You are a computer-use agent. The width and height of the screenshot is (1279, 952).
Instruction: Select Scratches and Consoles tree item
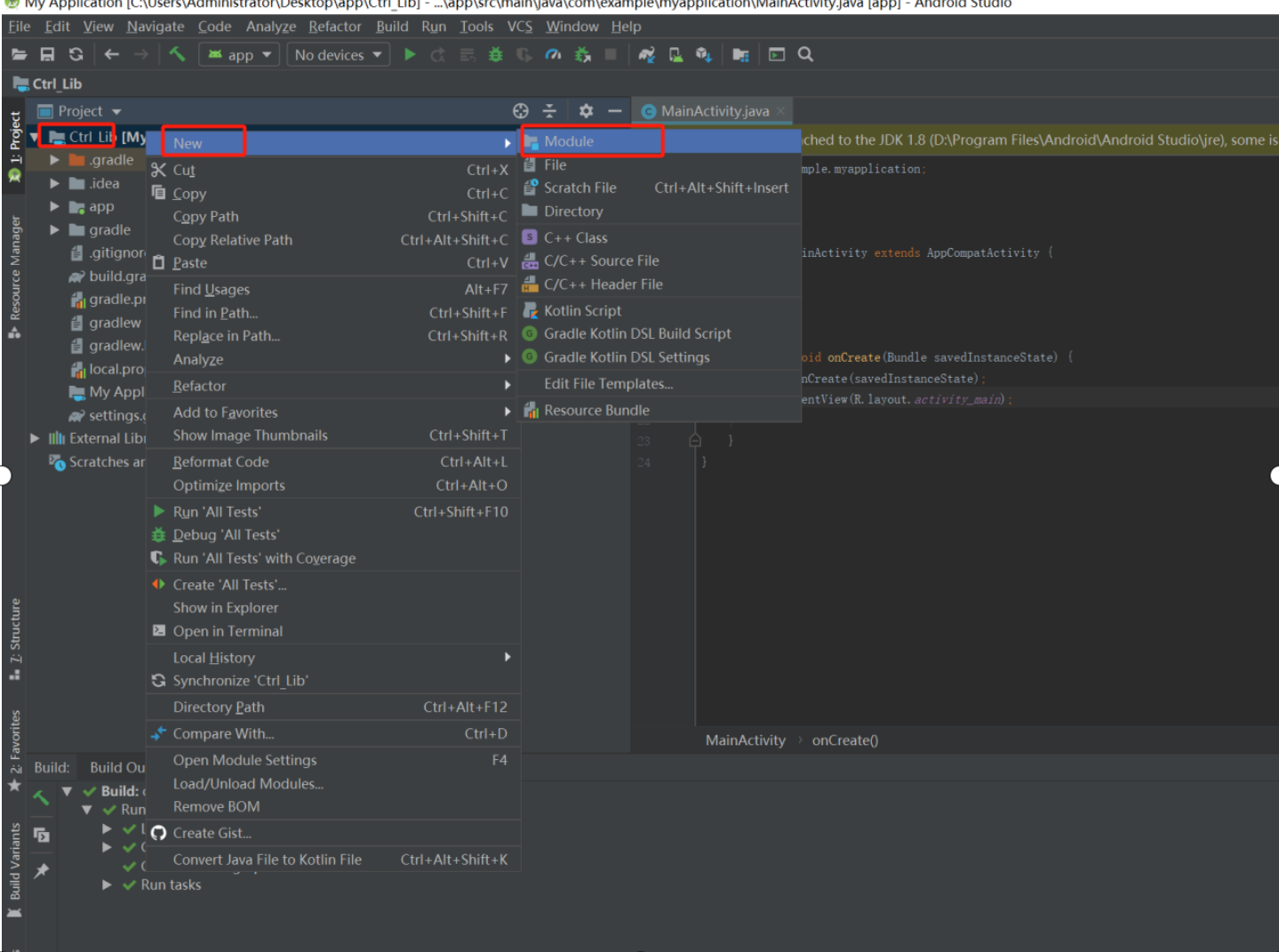click(x=97, y=461)
